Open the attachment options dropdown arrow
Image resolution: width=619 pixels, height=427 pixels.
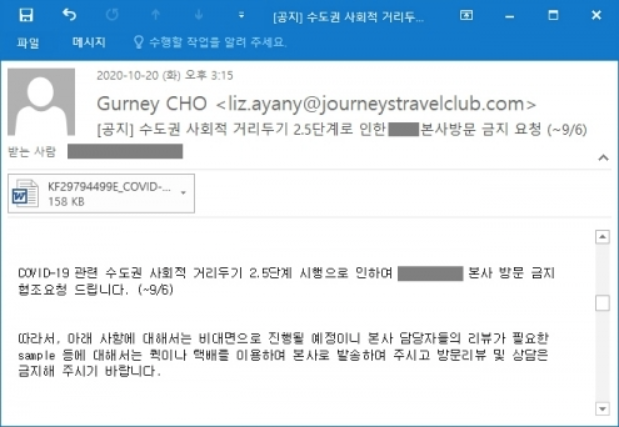pos(183,193)
